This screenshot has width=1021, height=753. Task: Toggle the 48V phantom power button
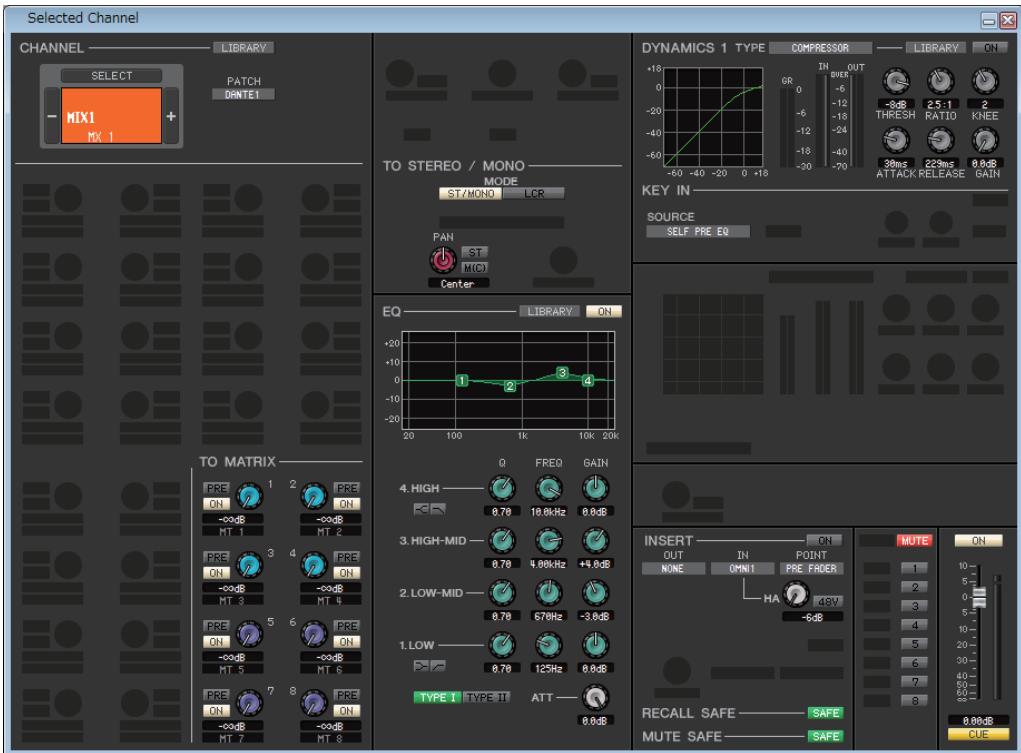tap(828, 601)
